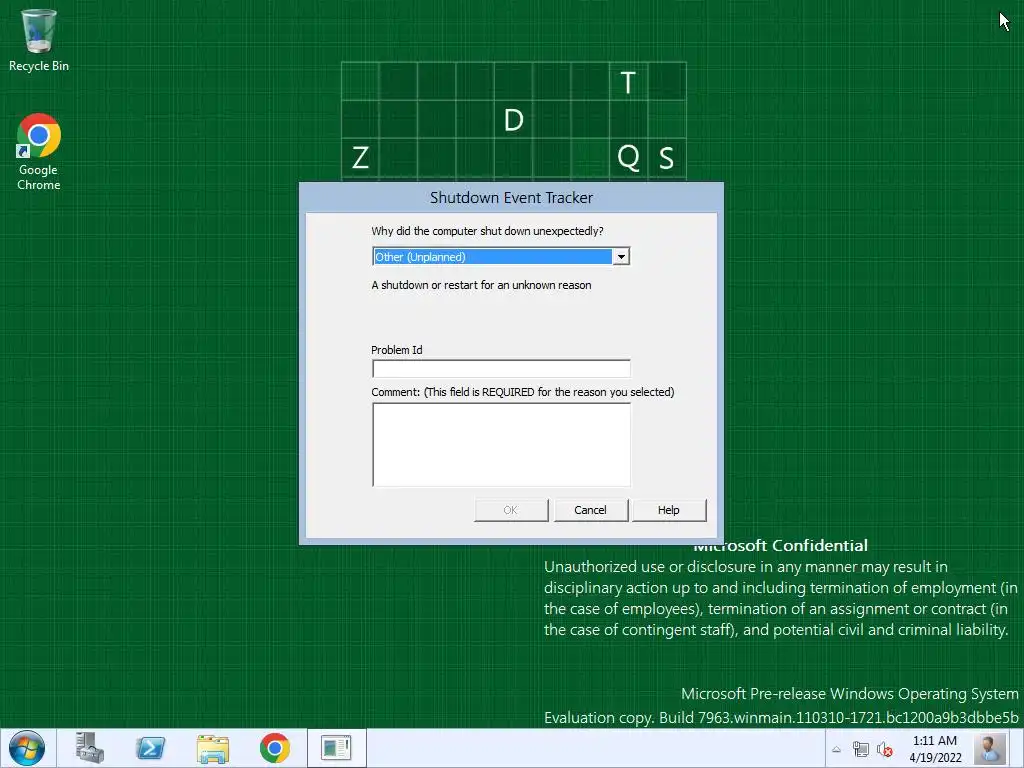The height and width of the screenshot is (768, 1024).
Task: Click the greyed-out OK button
Action: coord(511,510)
